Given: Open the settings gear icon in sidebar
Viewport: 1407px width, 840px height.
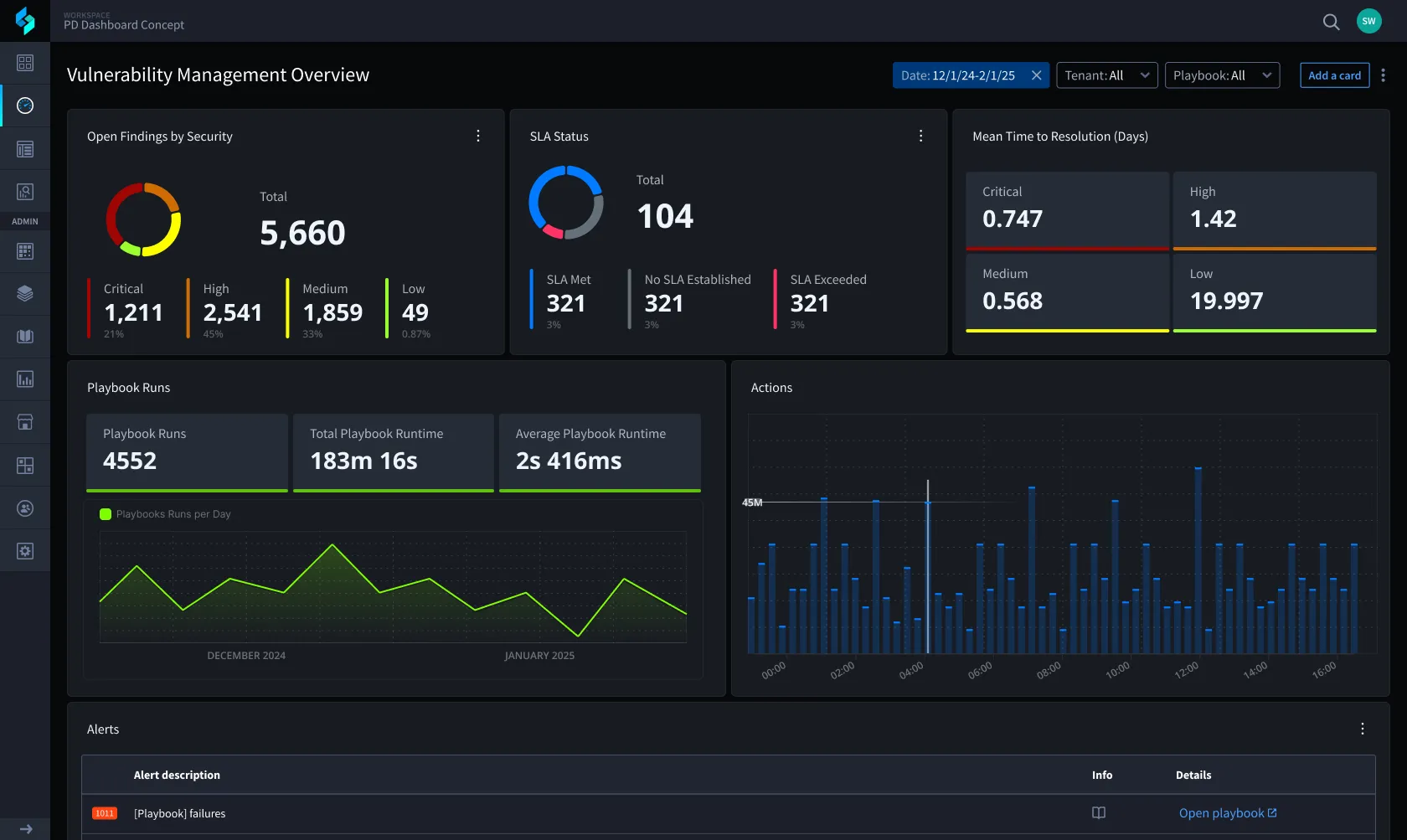Looking at the screenshot, I should tap(25, 551).
